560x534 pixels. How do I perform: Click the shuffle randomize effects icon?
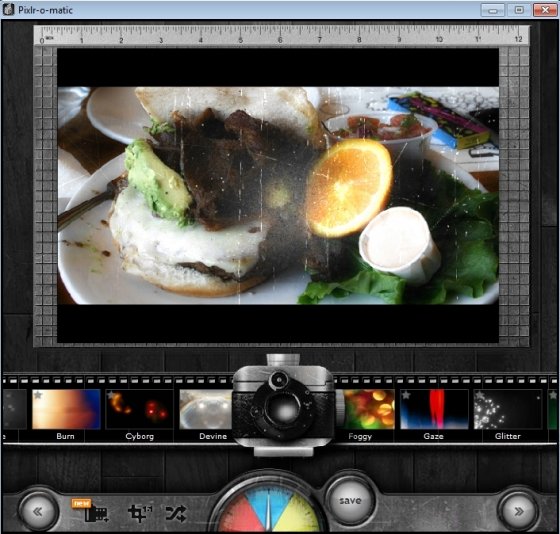click(176, 514)
